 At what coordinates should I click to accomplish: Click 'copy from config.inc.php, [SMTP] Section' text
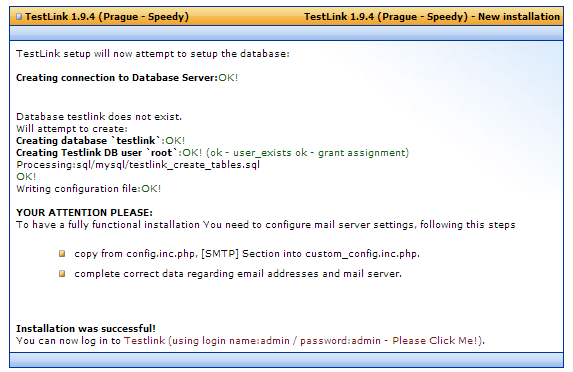point(177,254)
